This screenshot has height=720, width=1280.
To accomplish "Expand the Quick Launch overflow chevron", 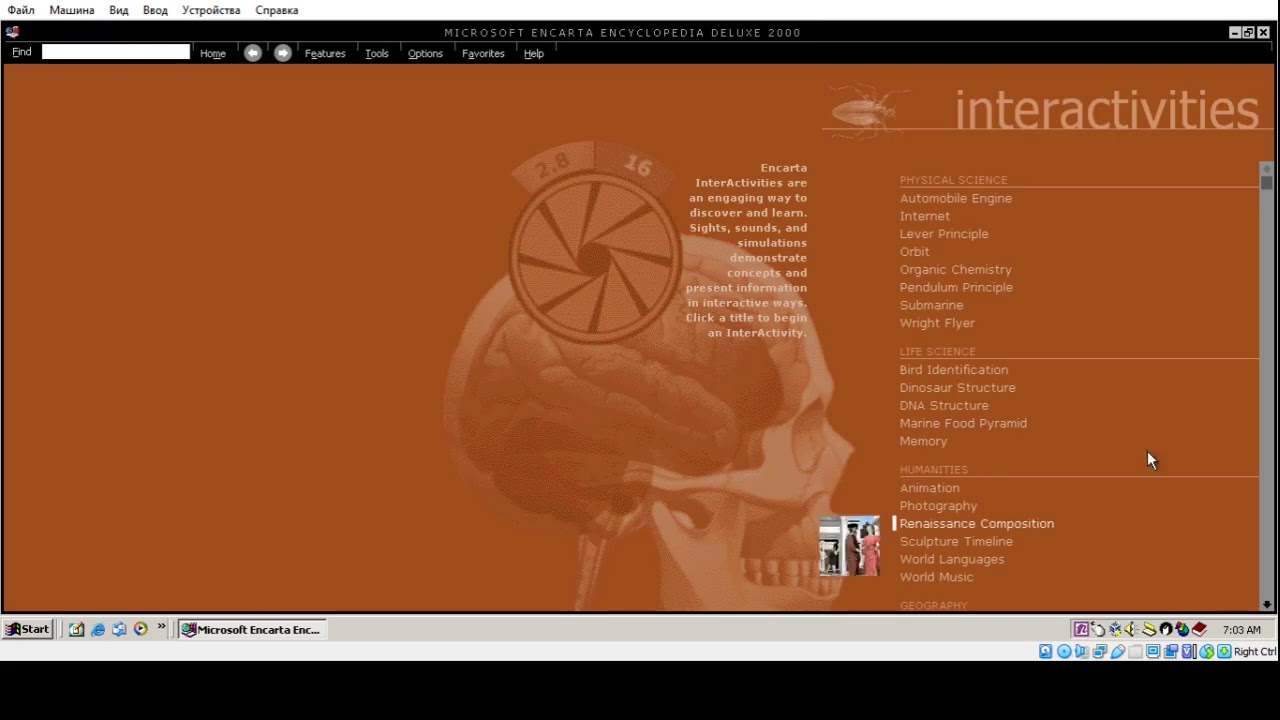I will (x=161, y=628).
